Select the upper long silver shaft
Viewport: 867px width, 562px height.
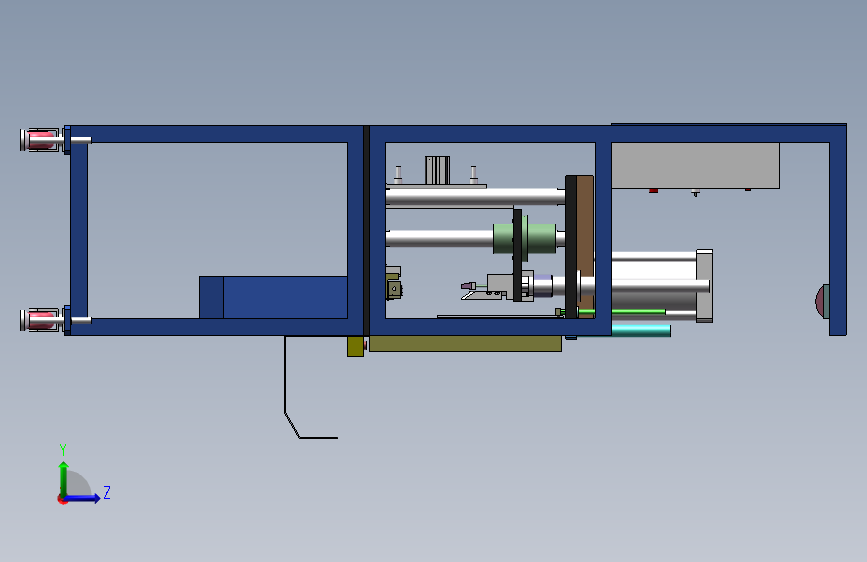point(475,197)
